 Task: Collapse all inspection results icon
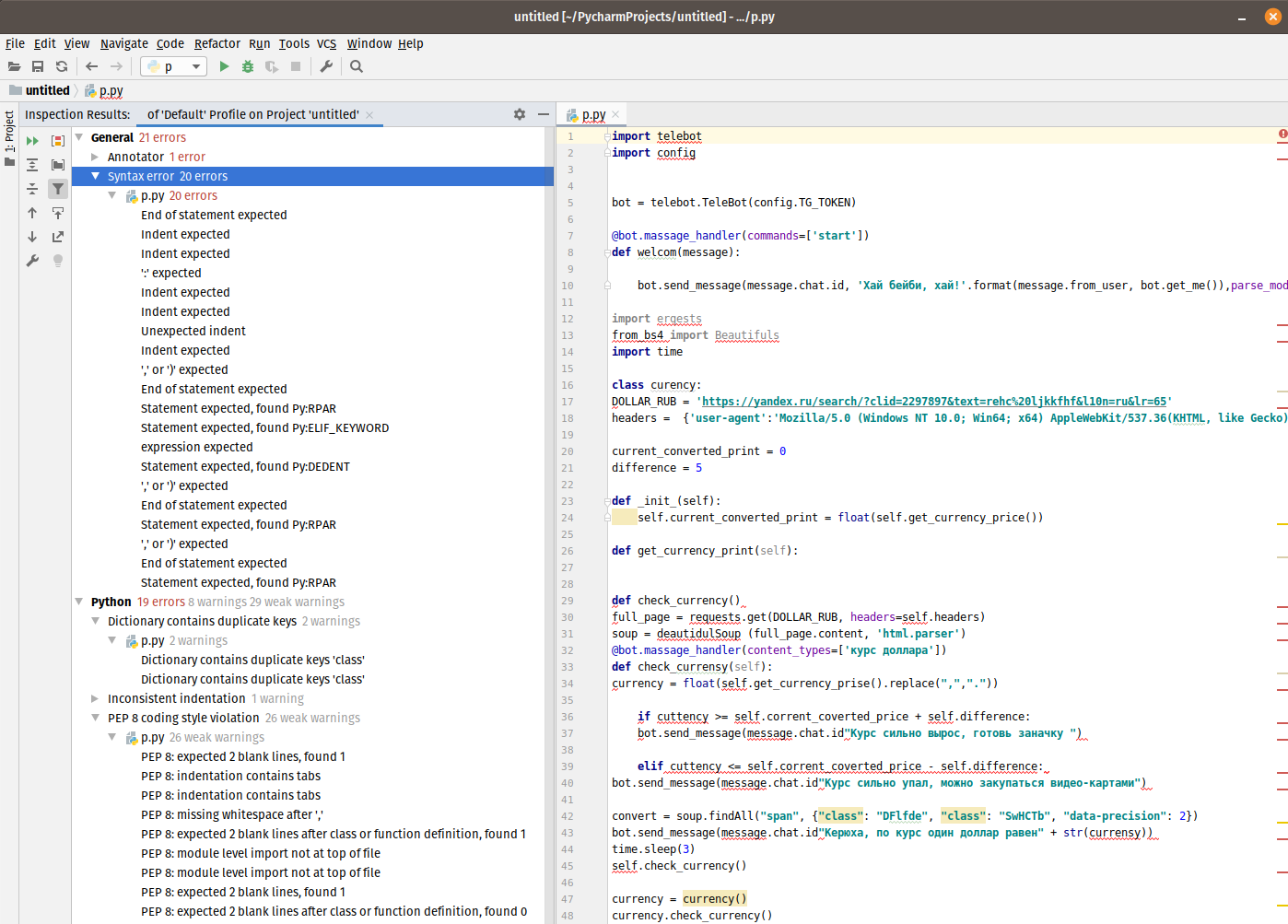coord(32,189)
